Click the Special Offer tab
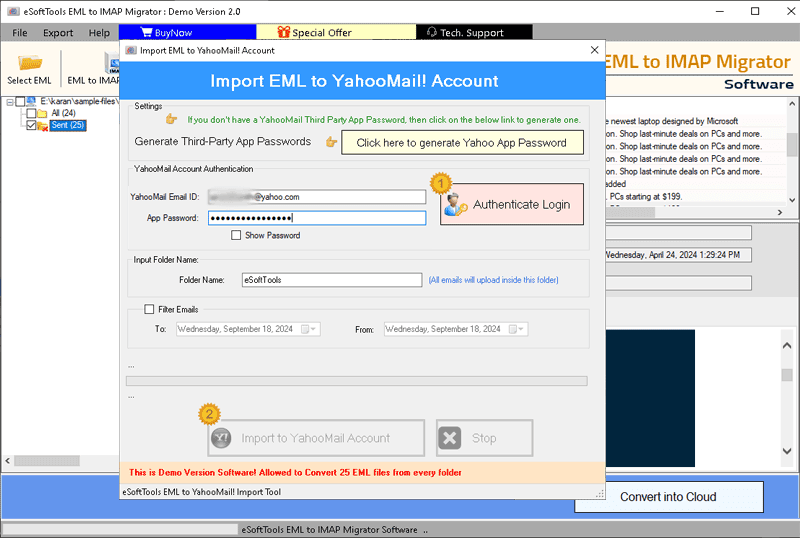 tap(336, 32)
